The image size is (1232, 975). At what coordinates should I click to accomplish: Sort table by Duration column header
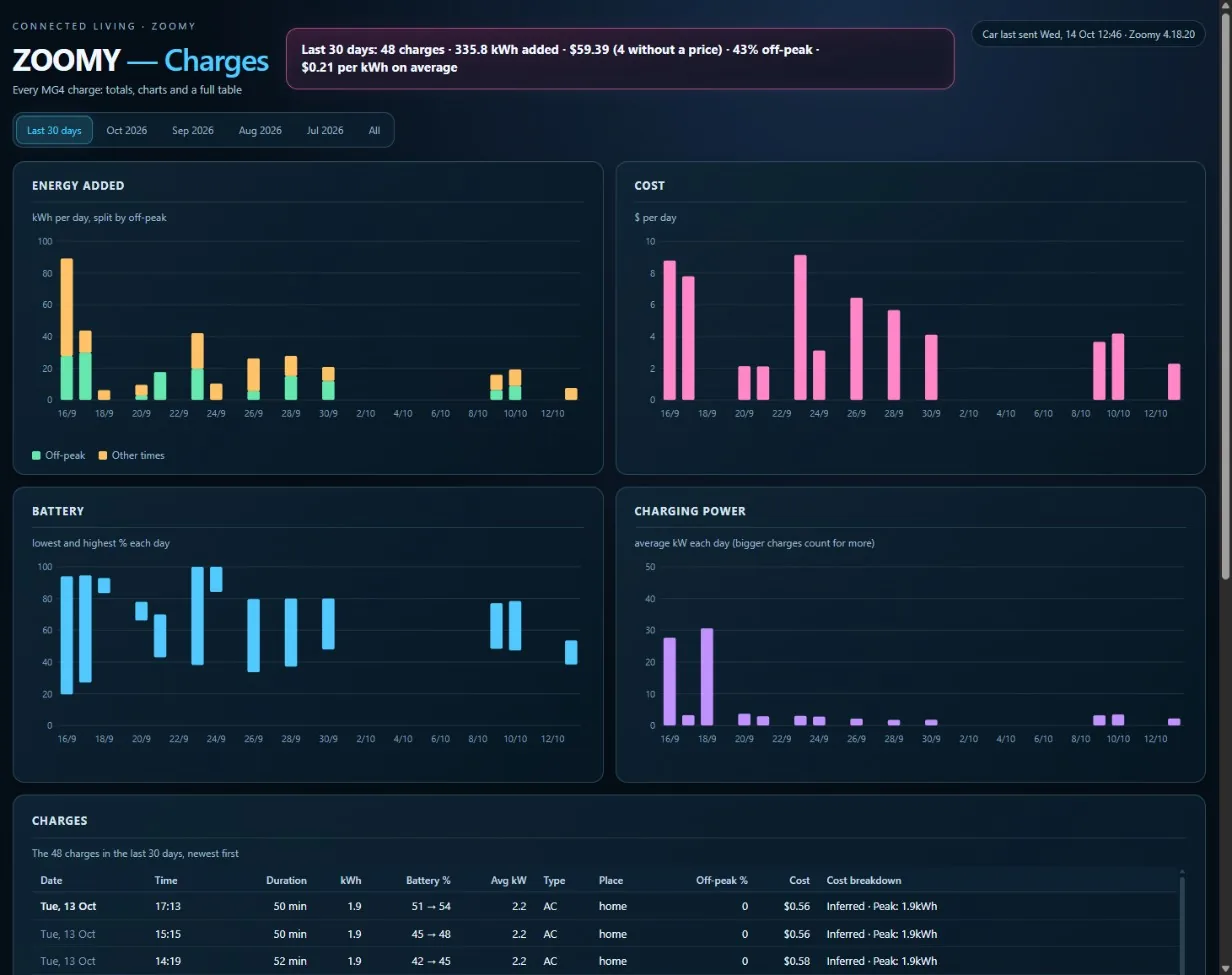(x=286, y=880)
